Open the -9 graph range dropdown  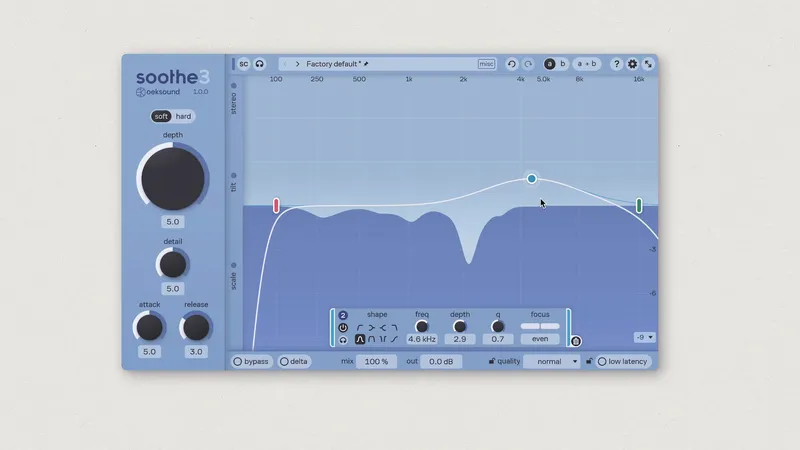tap(644, 337)
